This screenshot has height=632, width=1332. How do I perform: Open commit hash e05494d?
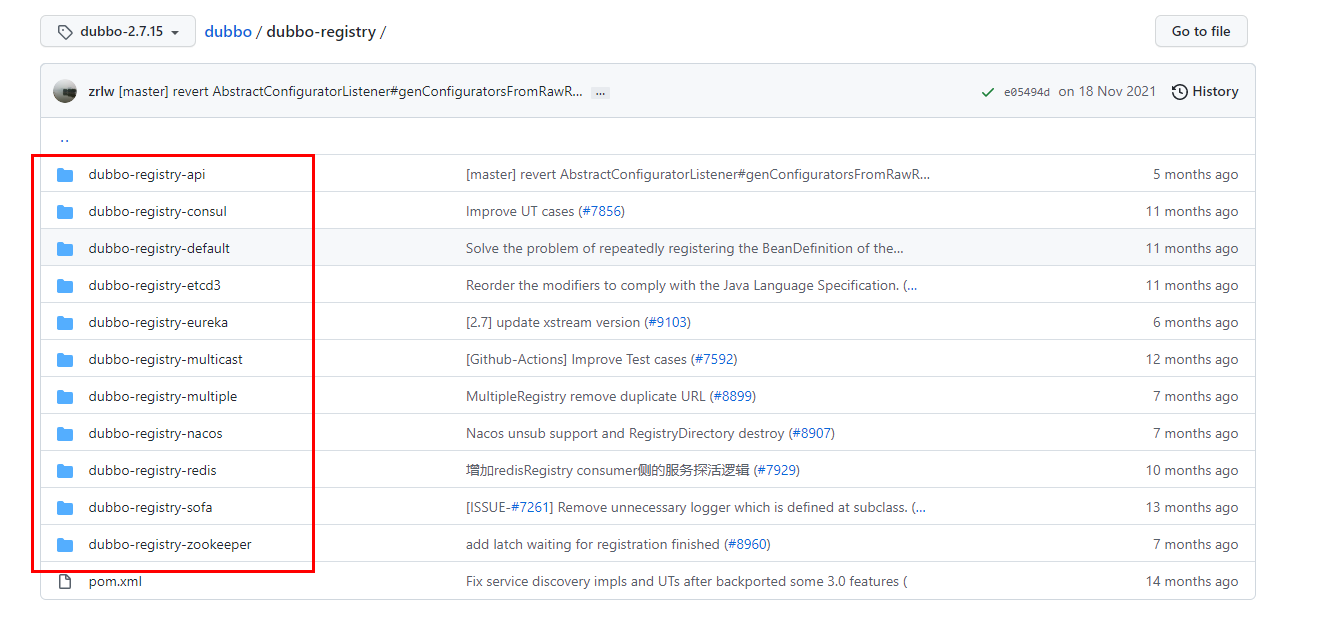coord(1027,92)
